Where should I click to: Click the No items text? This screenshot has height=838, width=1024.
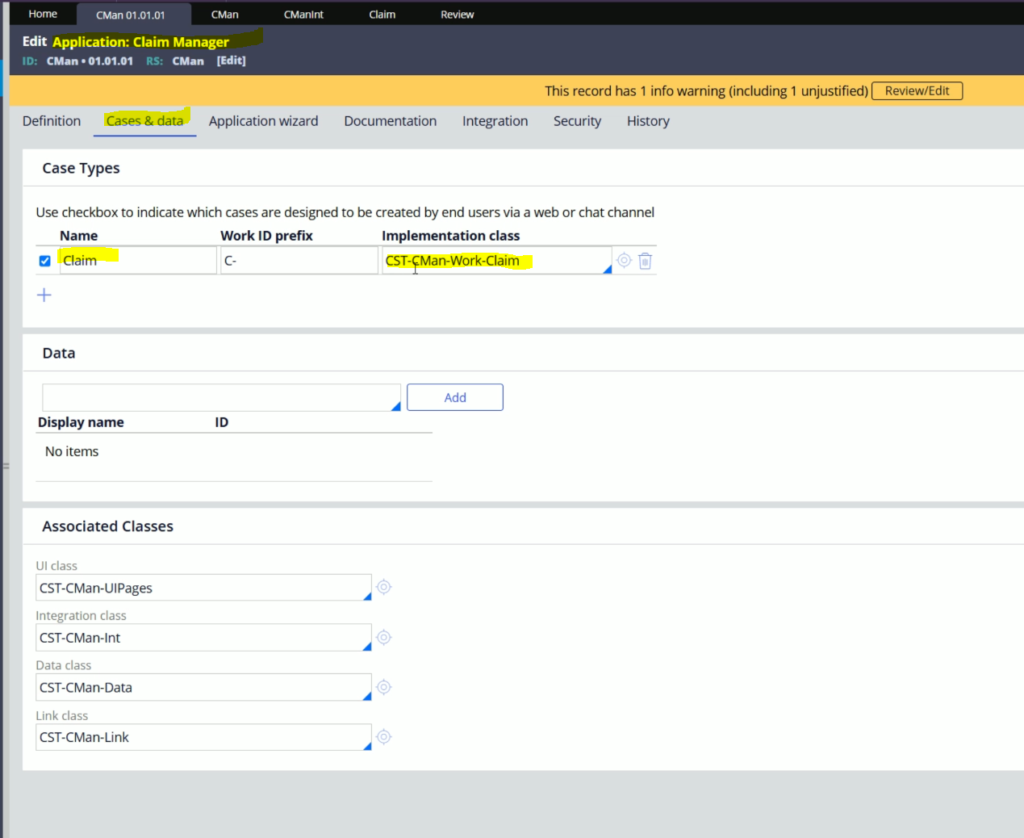coord(72,451)
